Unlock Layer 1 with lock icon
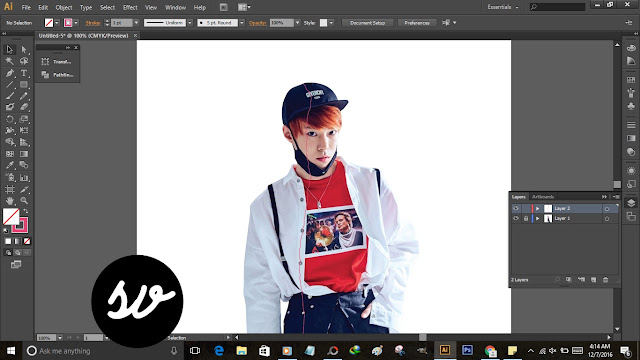Image resolution: width=640 pixels, height=360 pixels. pyautogui.click(x=526, y=218)
